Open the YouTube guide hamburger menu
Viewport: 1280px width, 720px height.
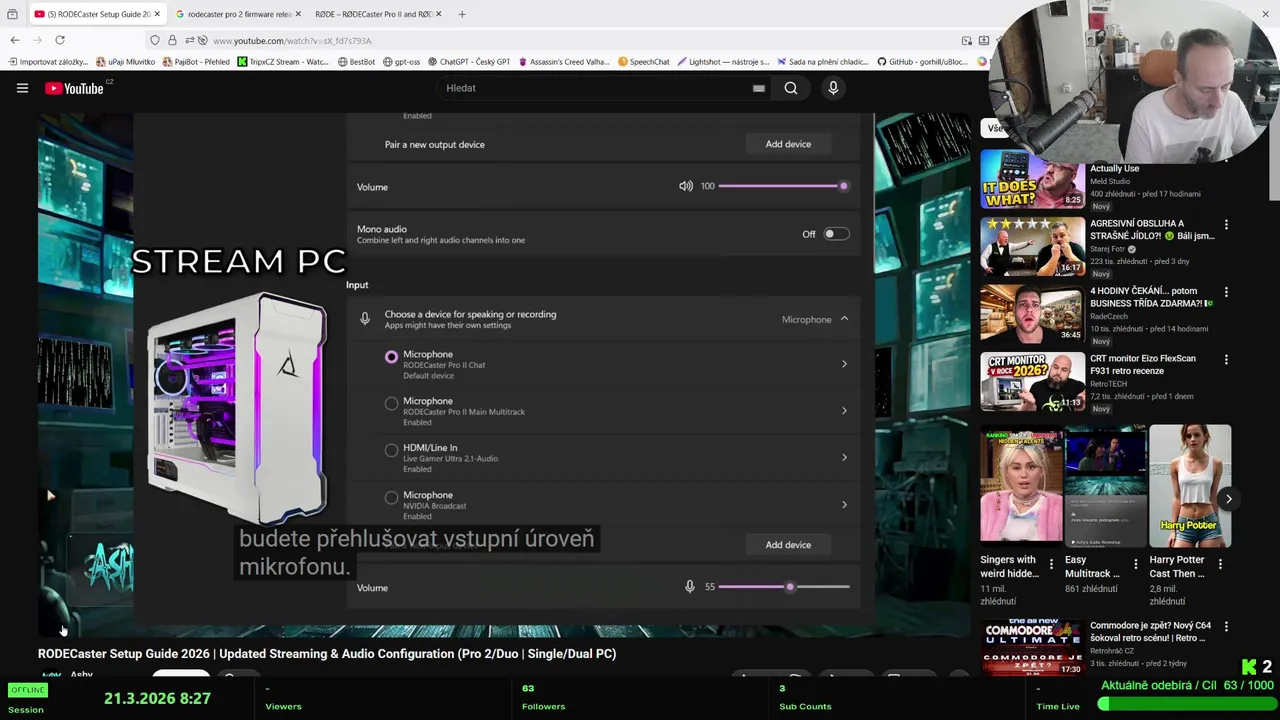(x=22, y=88)
